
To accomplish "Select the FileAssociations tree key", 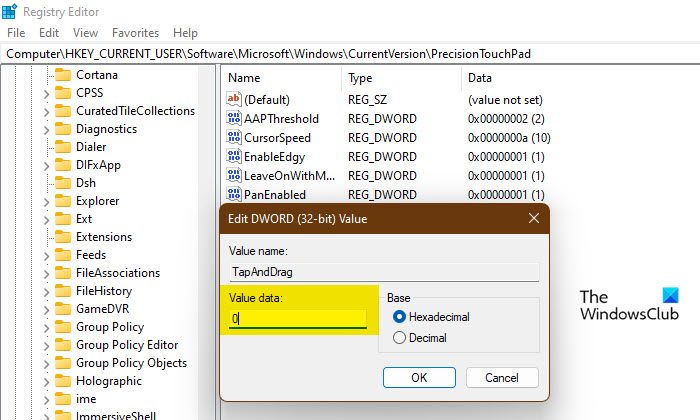I will coord(118,273).
